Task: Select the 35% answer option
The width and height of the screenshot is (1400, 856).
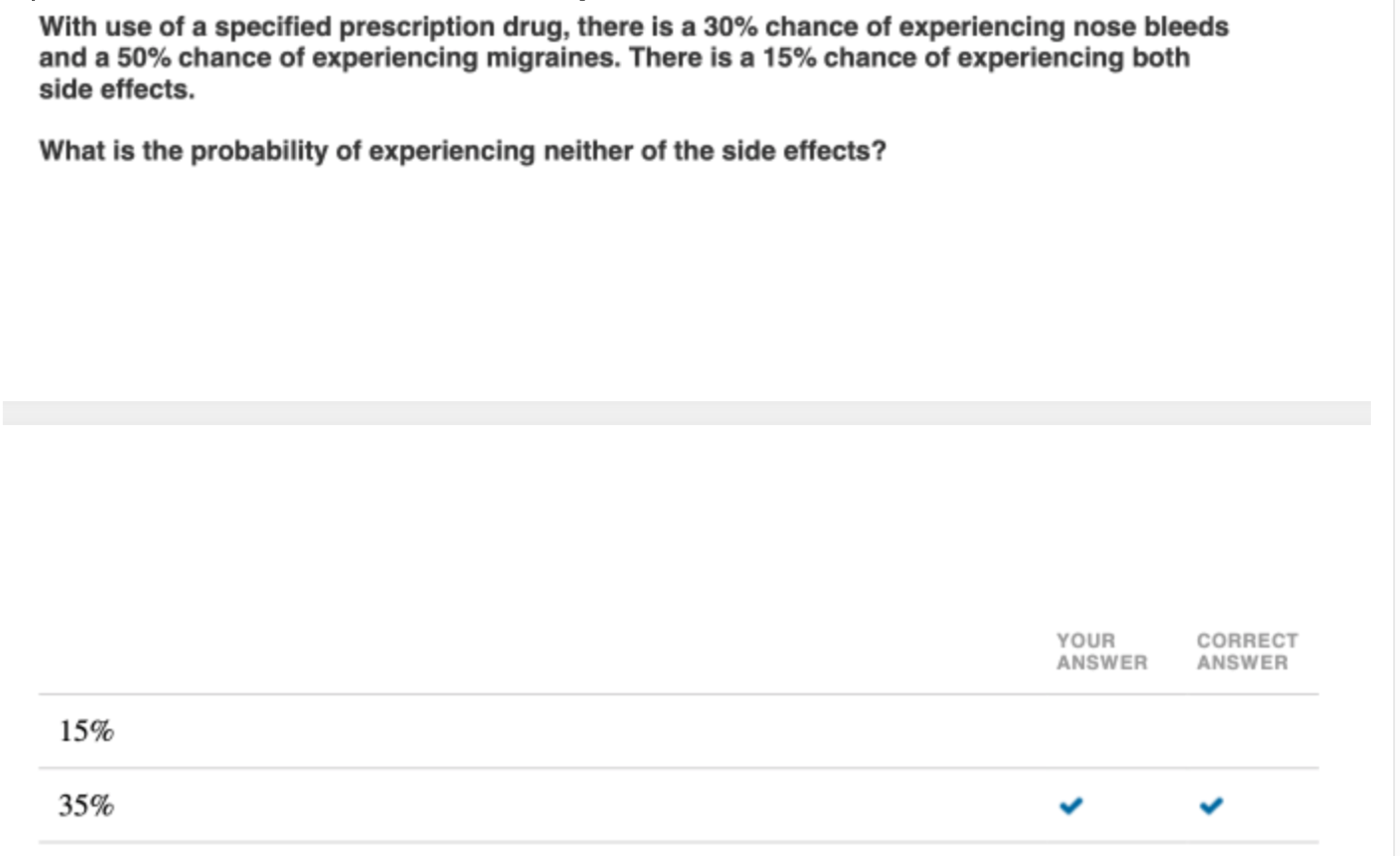Action: [679, 805]
